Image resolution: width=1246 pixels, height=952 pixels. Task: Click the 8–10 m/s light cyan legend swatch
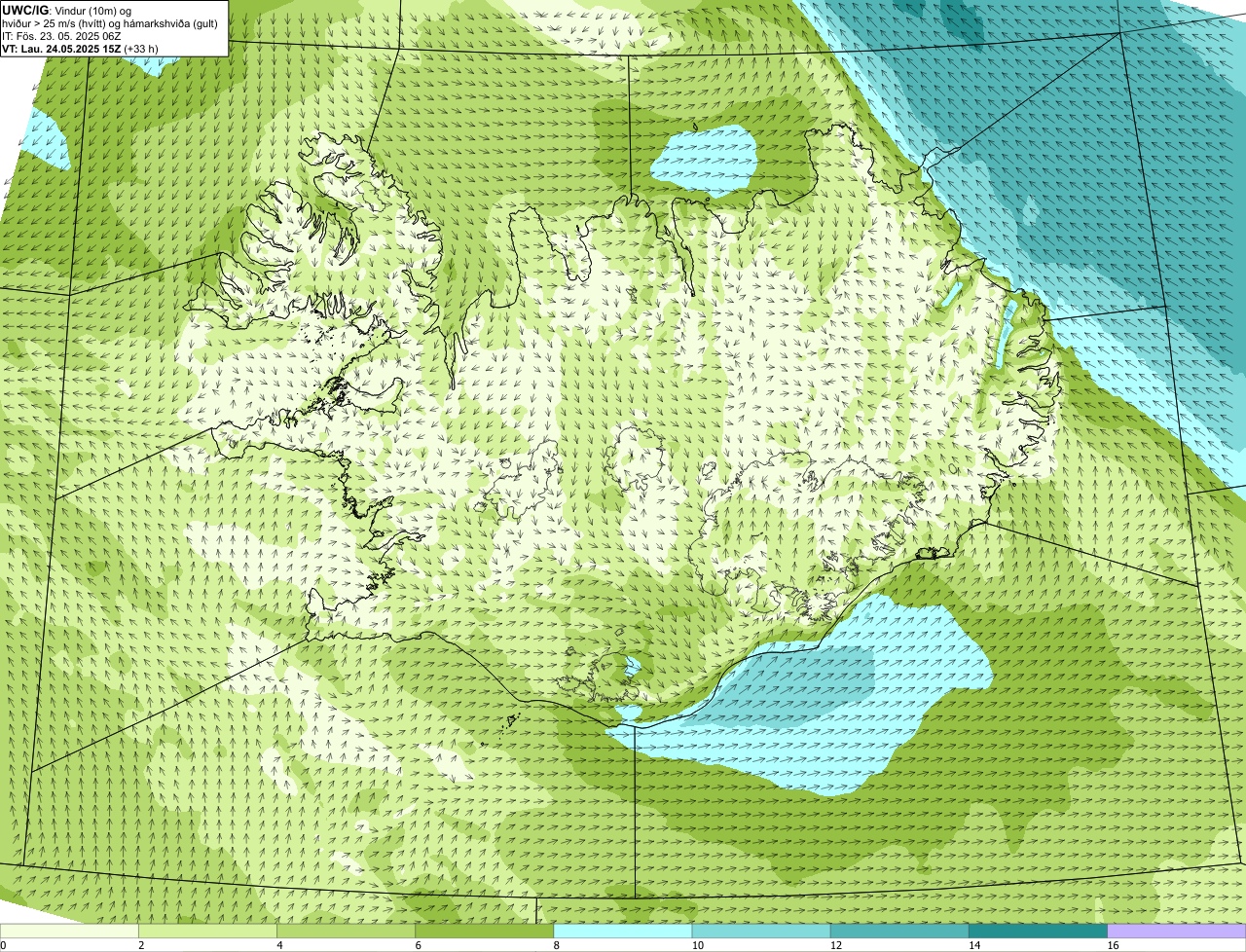click(623, 931)
